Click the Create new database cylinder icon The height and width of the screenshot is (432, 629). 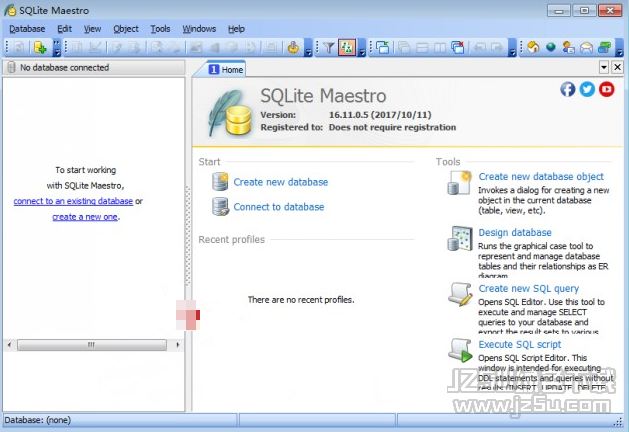[220, 182]
